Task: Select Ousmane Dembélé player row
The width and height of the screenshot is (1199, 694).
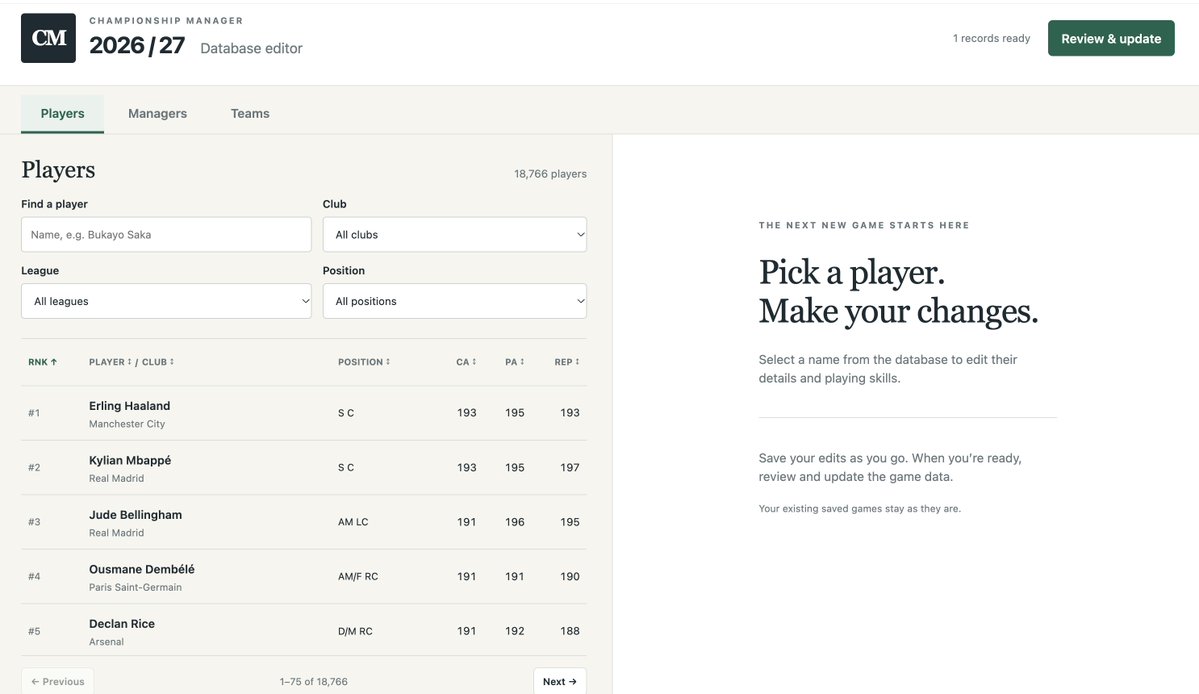Action: point(304,577)
